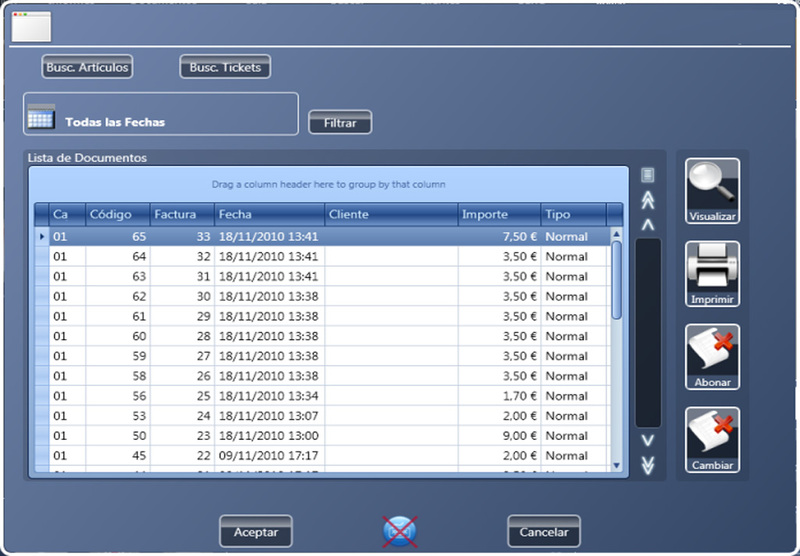The width and height of the screenshot is (800, 556).
Task: Open the Visualizar magnifier button
Action: 712,191
